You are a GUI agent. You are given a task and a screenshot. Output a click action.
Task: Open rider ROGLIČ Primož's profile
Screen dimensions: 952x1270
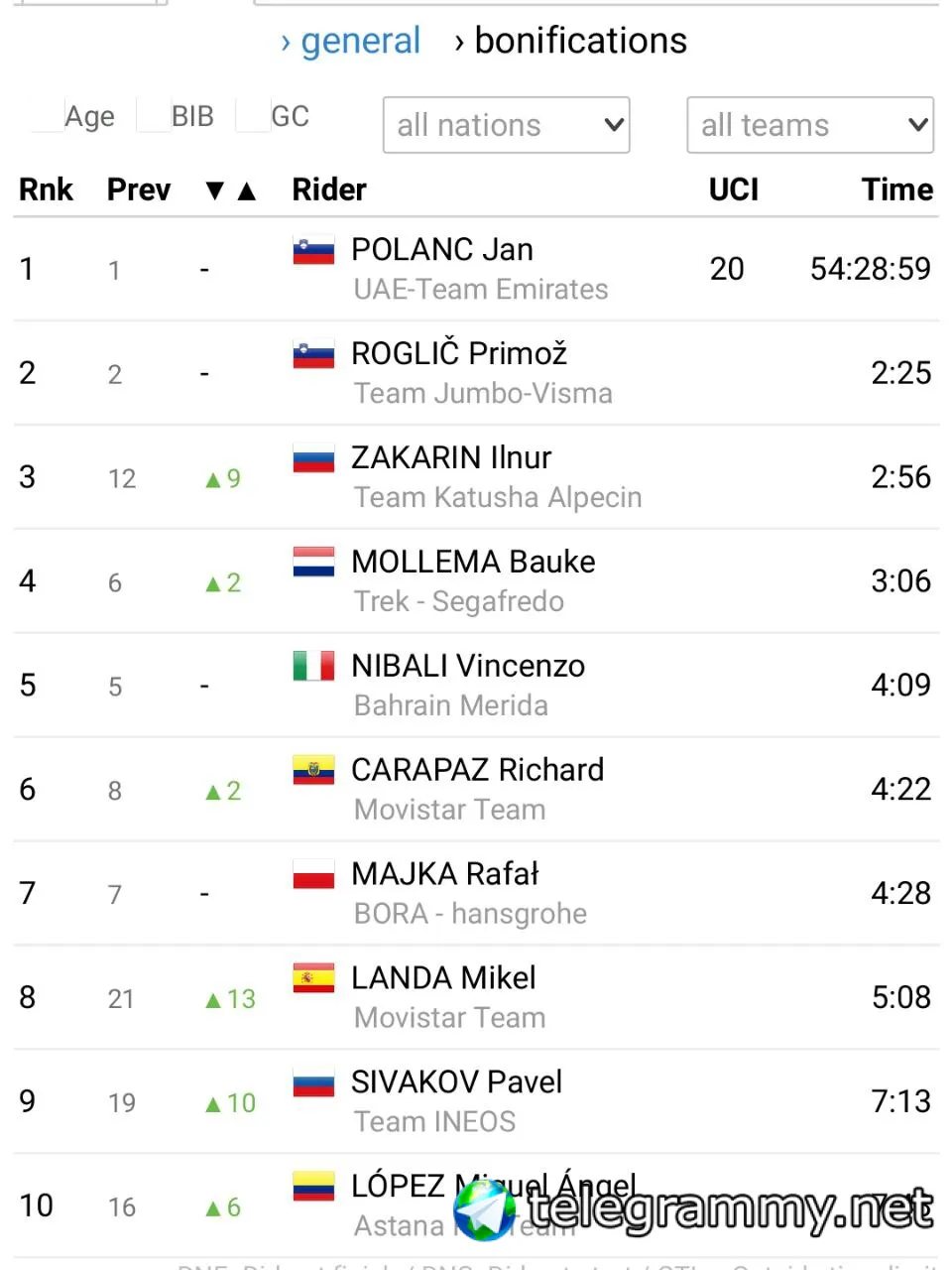[459, 353]
